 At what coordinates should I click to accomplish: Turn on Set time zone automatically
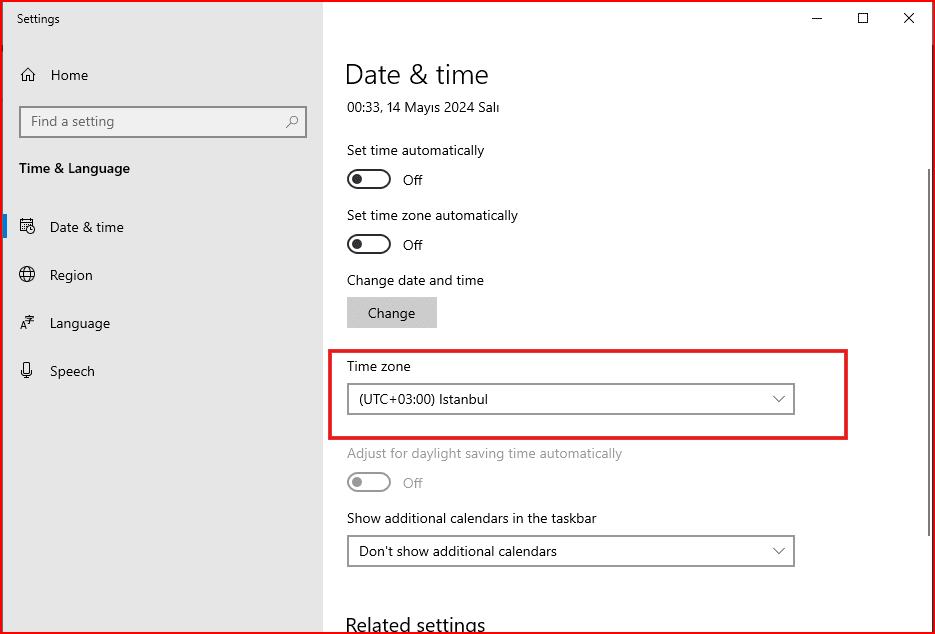(x=368, y=245)
